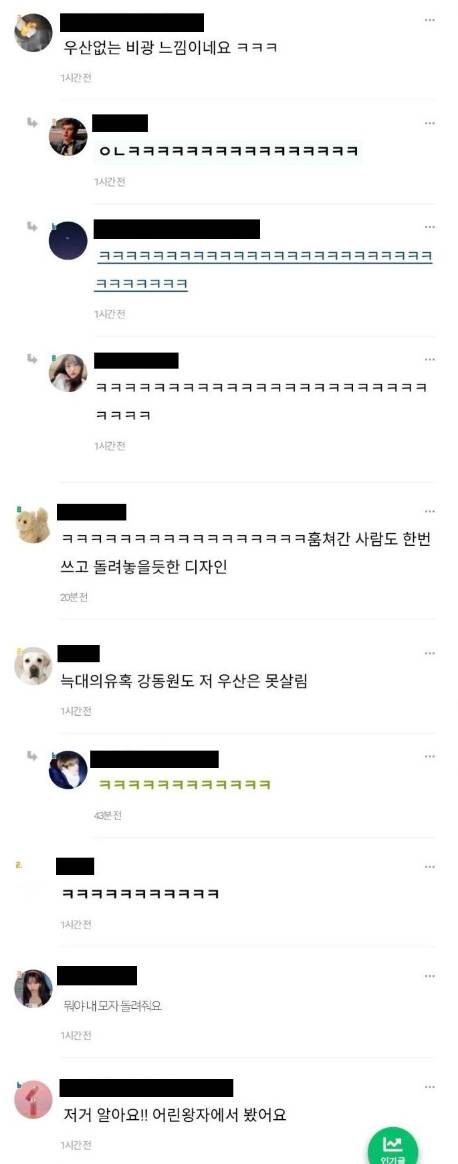View the Labrador dog profile picture
458x1164 pixels.
pyautogui.click(x=33, y=665)
